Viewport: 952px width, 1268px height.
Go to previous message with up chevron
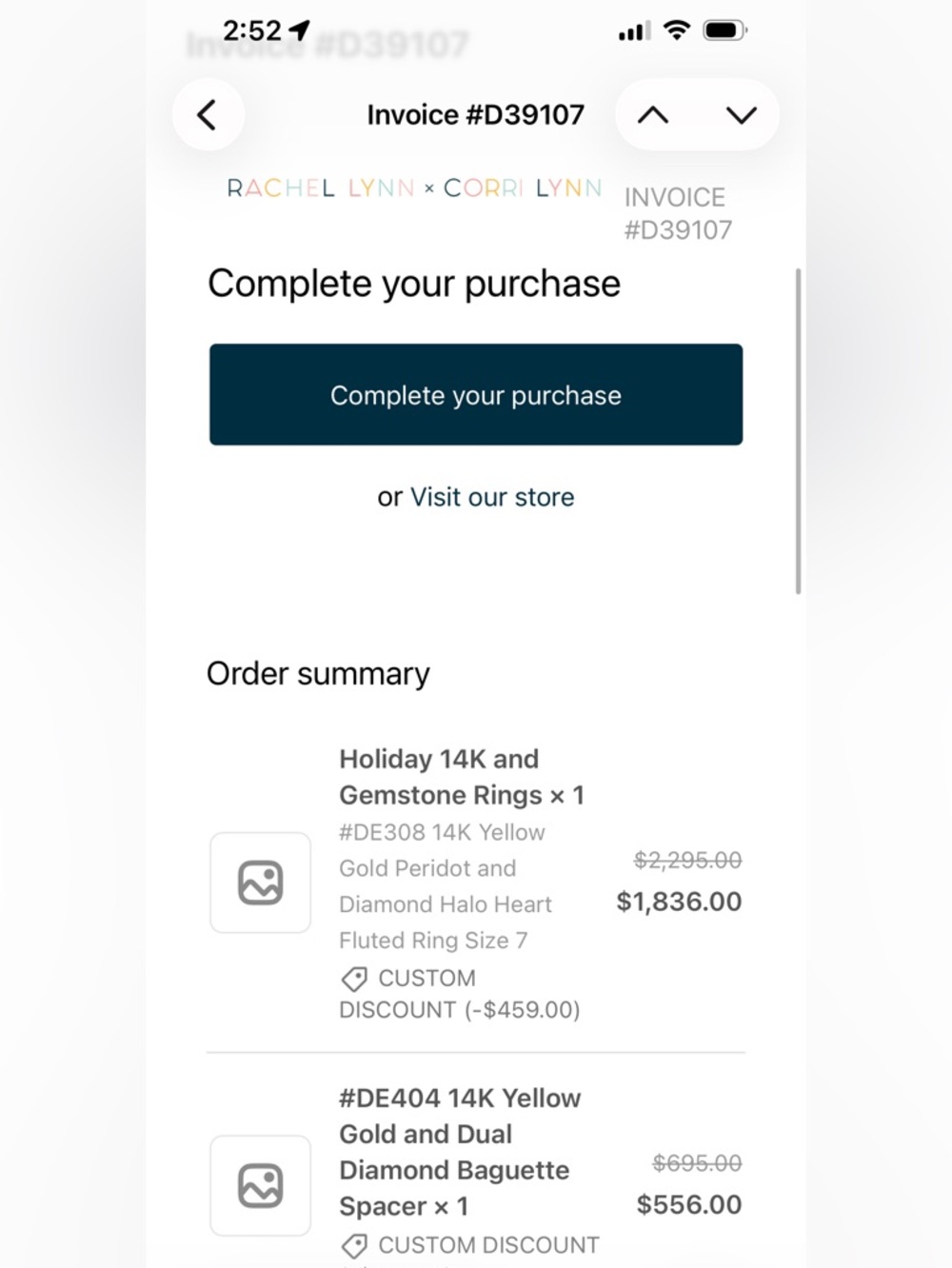(653, 115)
